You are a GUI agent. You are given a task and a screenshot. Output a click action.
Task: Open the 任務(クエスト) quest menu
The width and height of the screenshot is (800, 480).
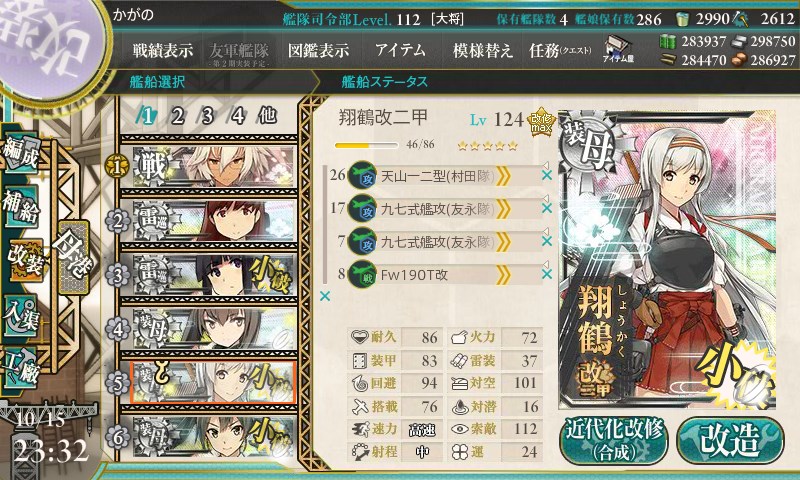pyautogui.click(x=560, y=50)
